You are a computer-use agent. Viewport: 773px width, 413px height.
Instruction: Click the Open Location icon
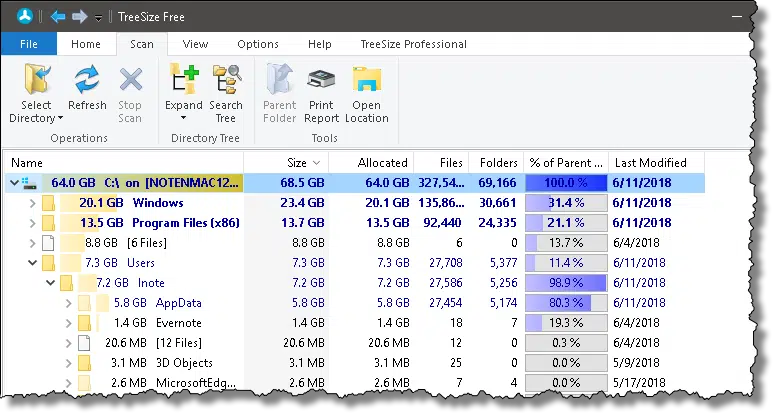(367, 80)
